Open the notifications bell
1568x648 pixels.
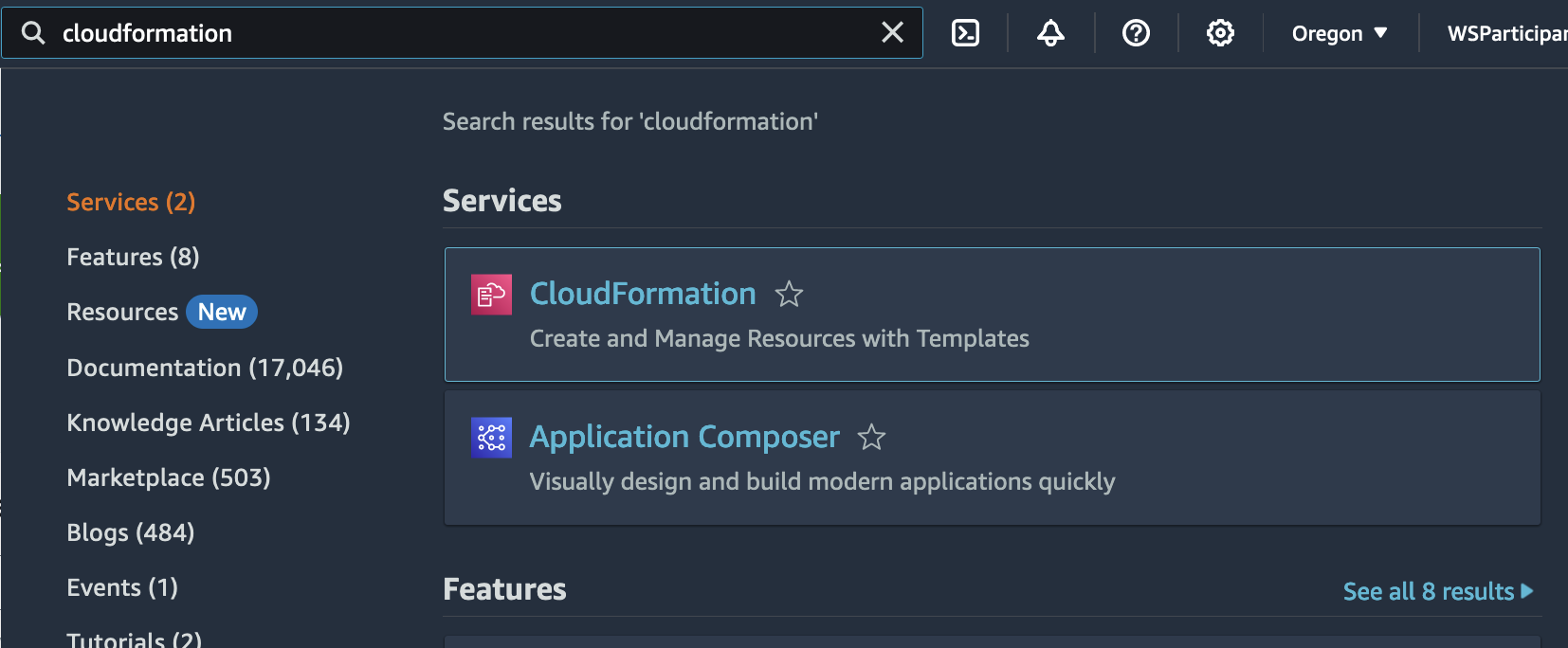tap(1050, 33)
